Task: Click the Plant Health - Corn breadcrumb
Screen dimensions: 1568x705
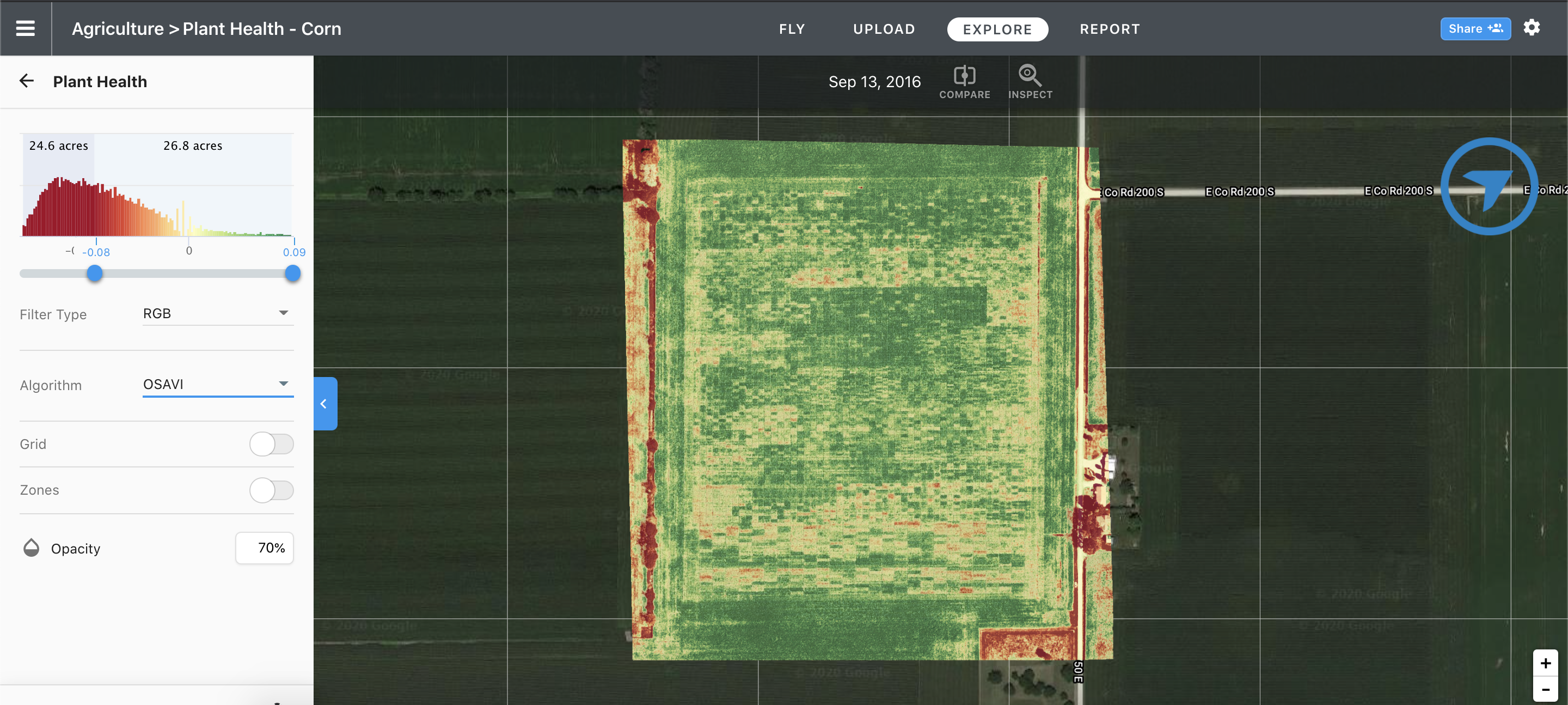Action: tap(262, 29)
